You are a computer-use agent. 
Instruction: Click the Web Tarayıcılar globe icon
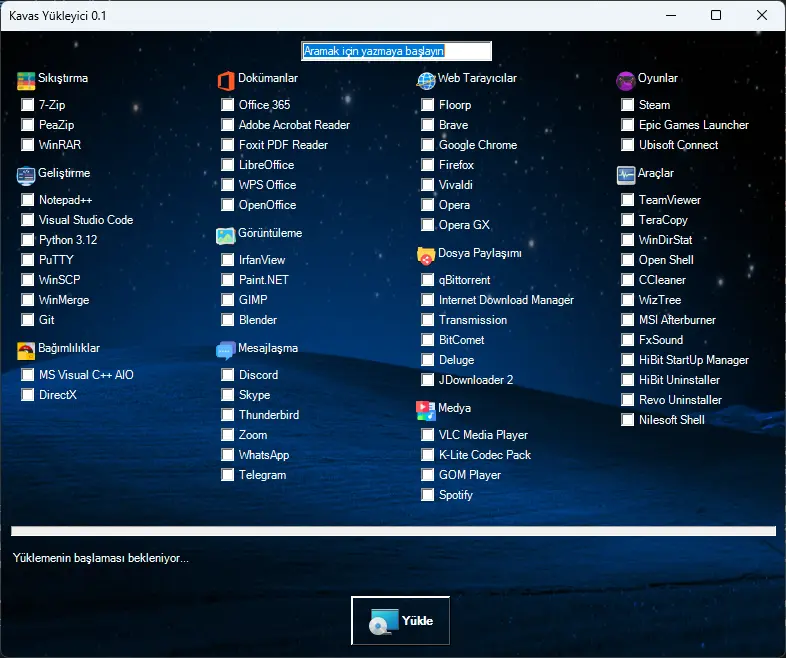[426, 81]
